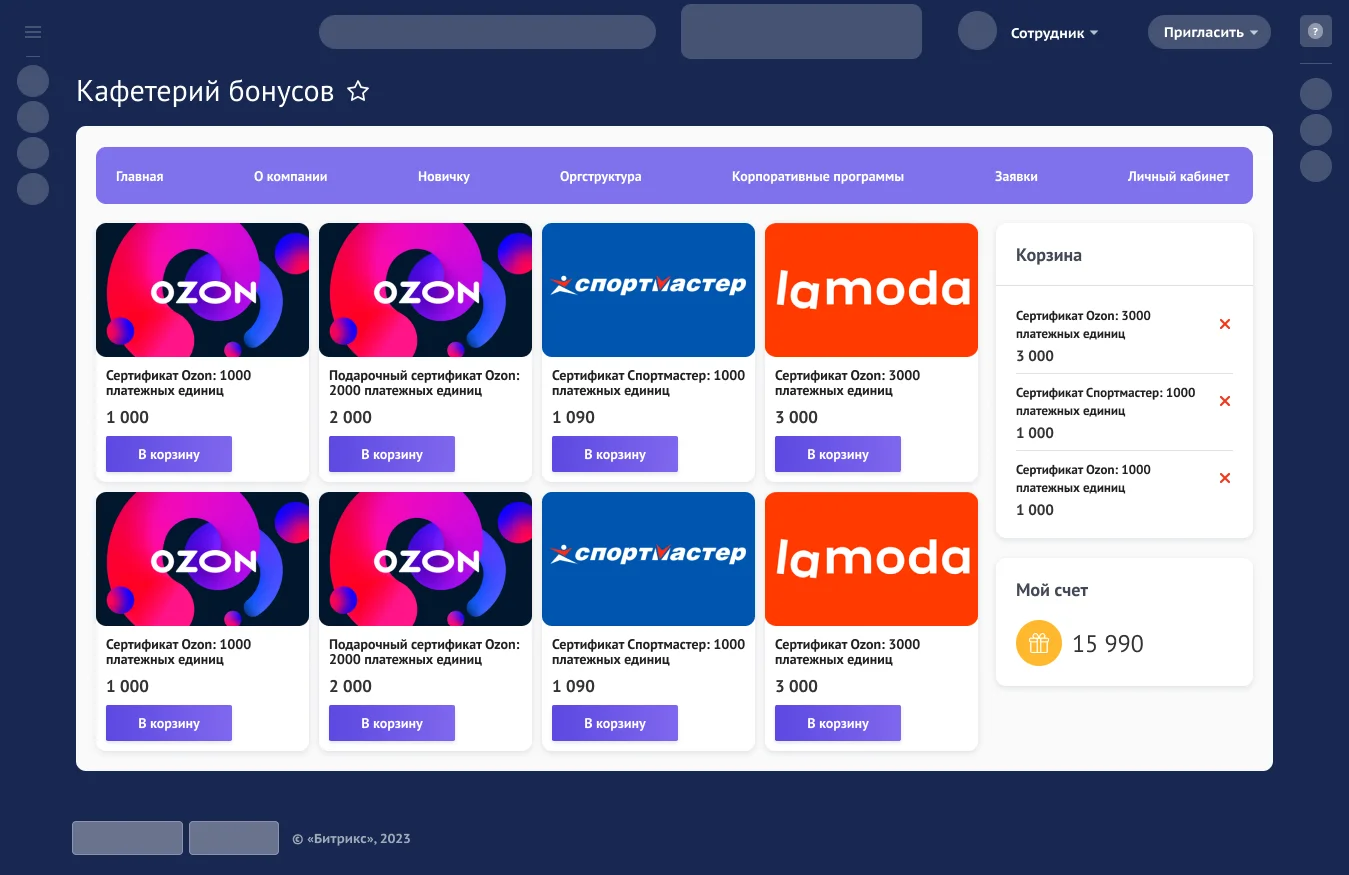Screen dimensions: 1349x875
Task: Select the Новичку menu item
Action: (444, 176)
